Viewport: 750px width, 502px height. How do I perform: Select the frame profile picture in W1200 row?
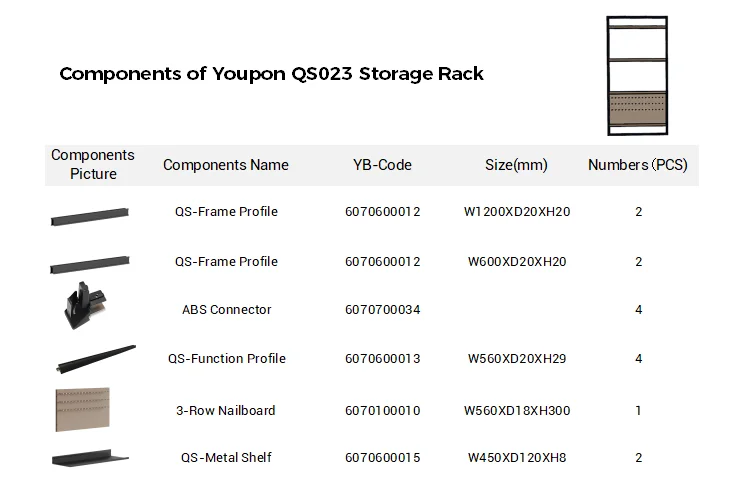pos(90,214)
